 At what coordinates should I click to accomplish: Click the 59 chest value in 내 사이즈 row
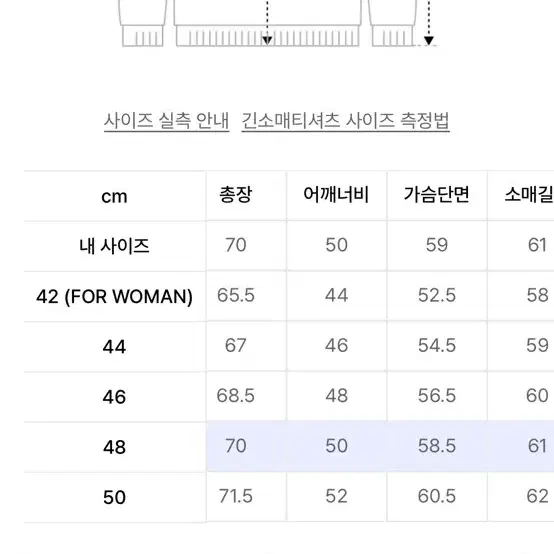click(437, 245)
